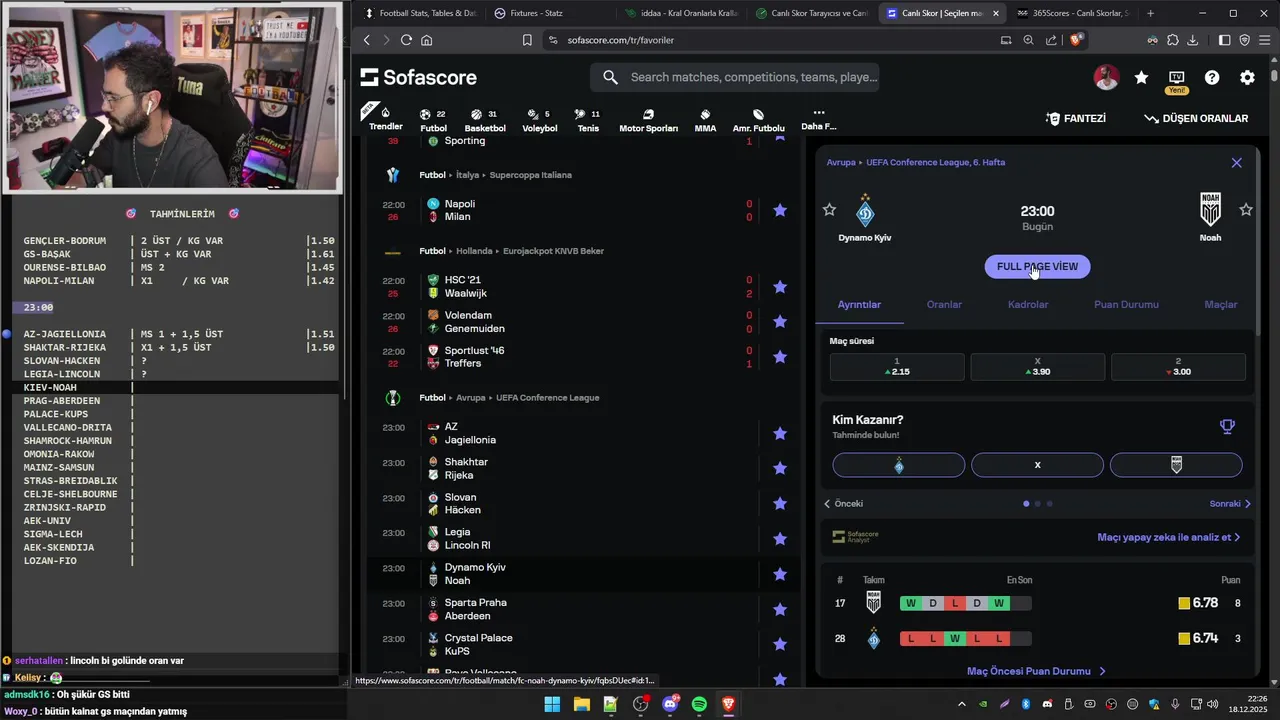
Task: Toggle favorite star for Legia–Lincoln RI
Action: click(780, 539)
